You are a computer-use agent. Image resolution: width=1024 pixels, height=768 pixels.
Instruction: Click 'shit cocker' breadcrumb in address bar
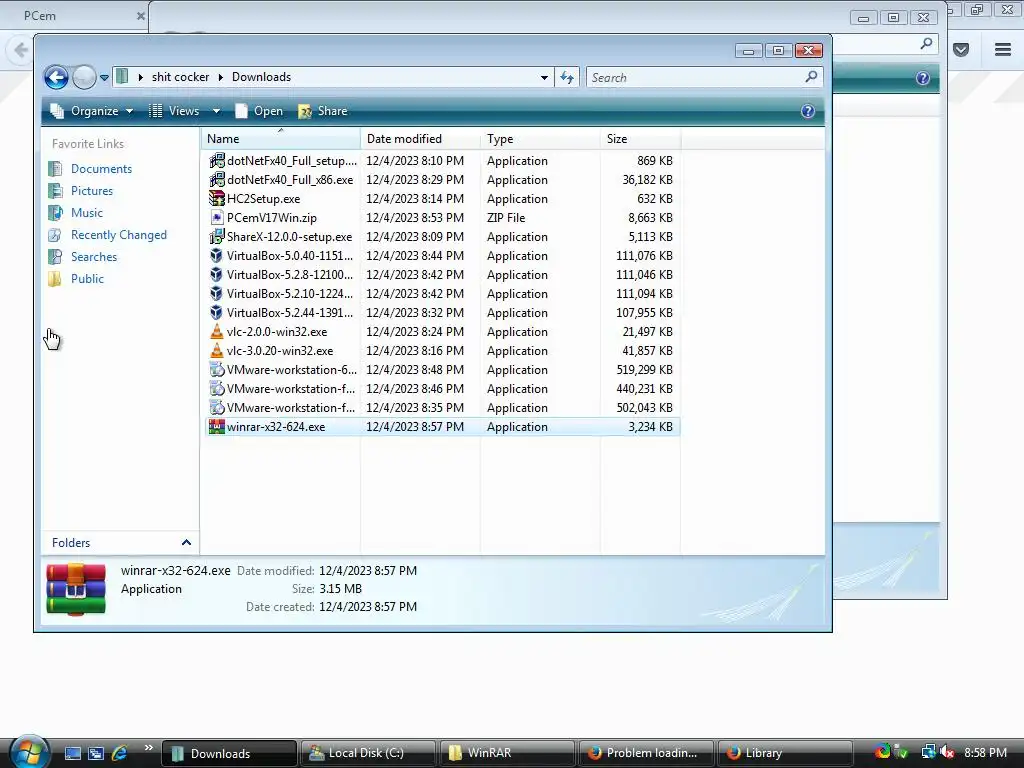180,77
